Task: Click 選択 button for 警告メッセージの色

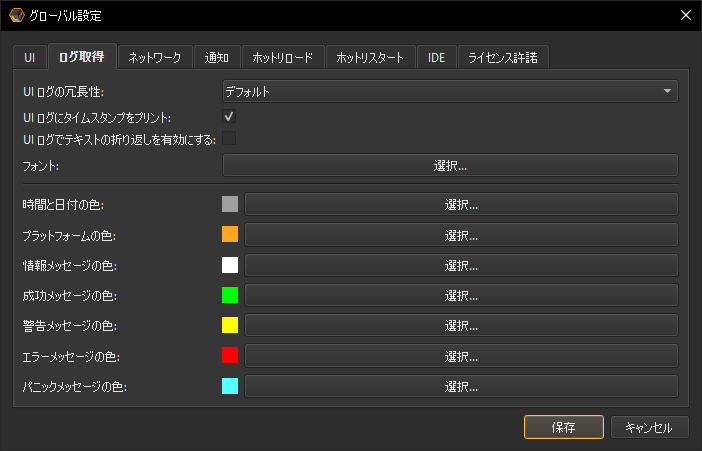Action: click(x=461, y=326)
